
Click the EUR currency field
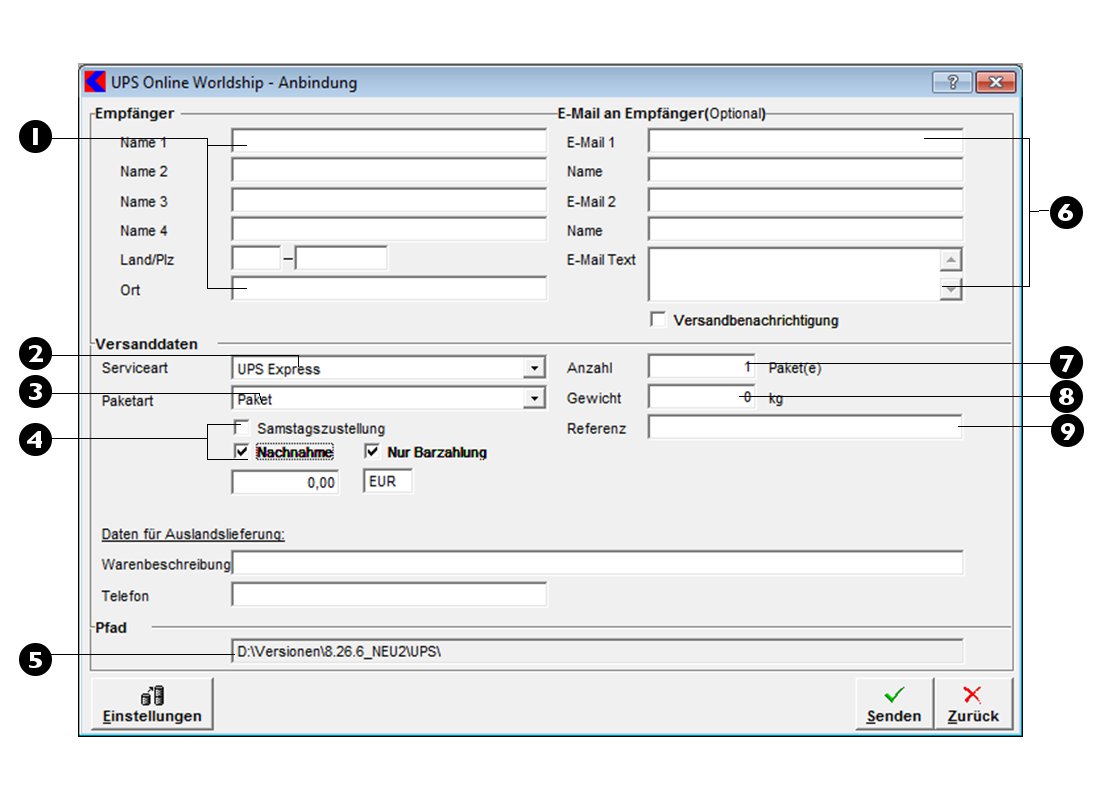coord(388,481)
